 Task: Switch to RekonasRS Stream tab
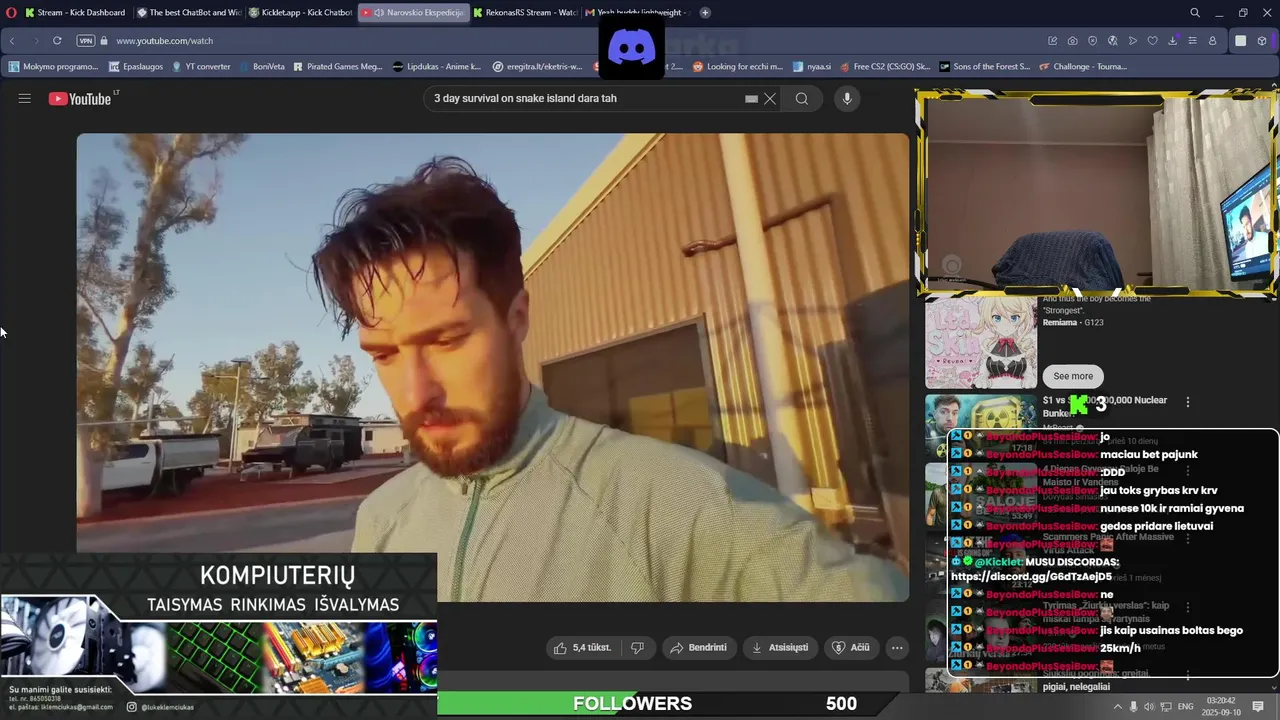point(525,13)
